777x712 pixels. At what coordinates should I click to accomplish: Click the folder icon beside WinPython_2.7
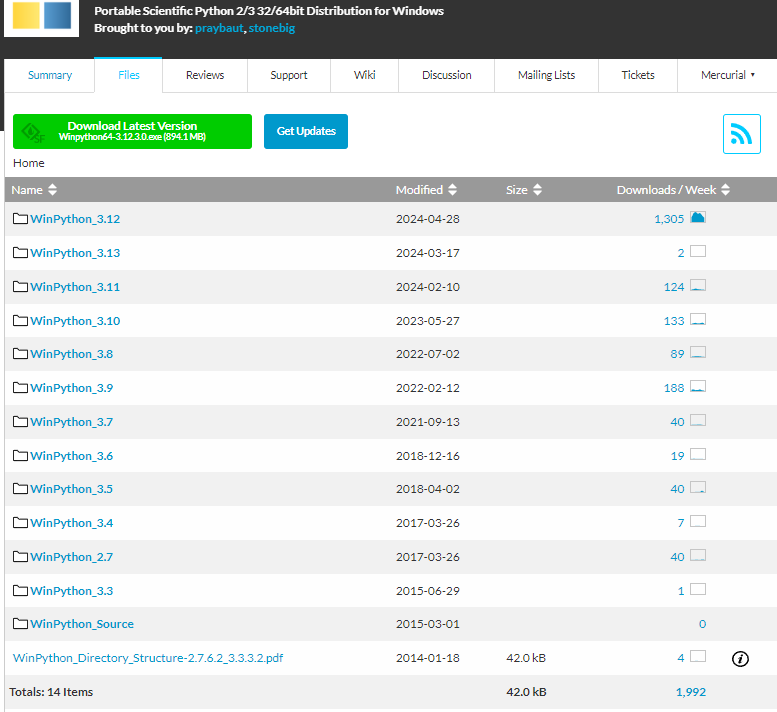(20, 556)
